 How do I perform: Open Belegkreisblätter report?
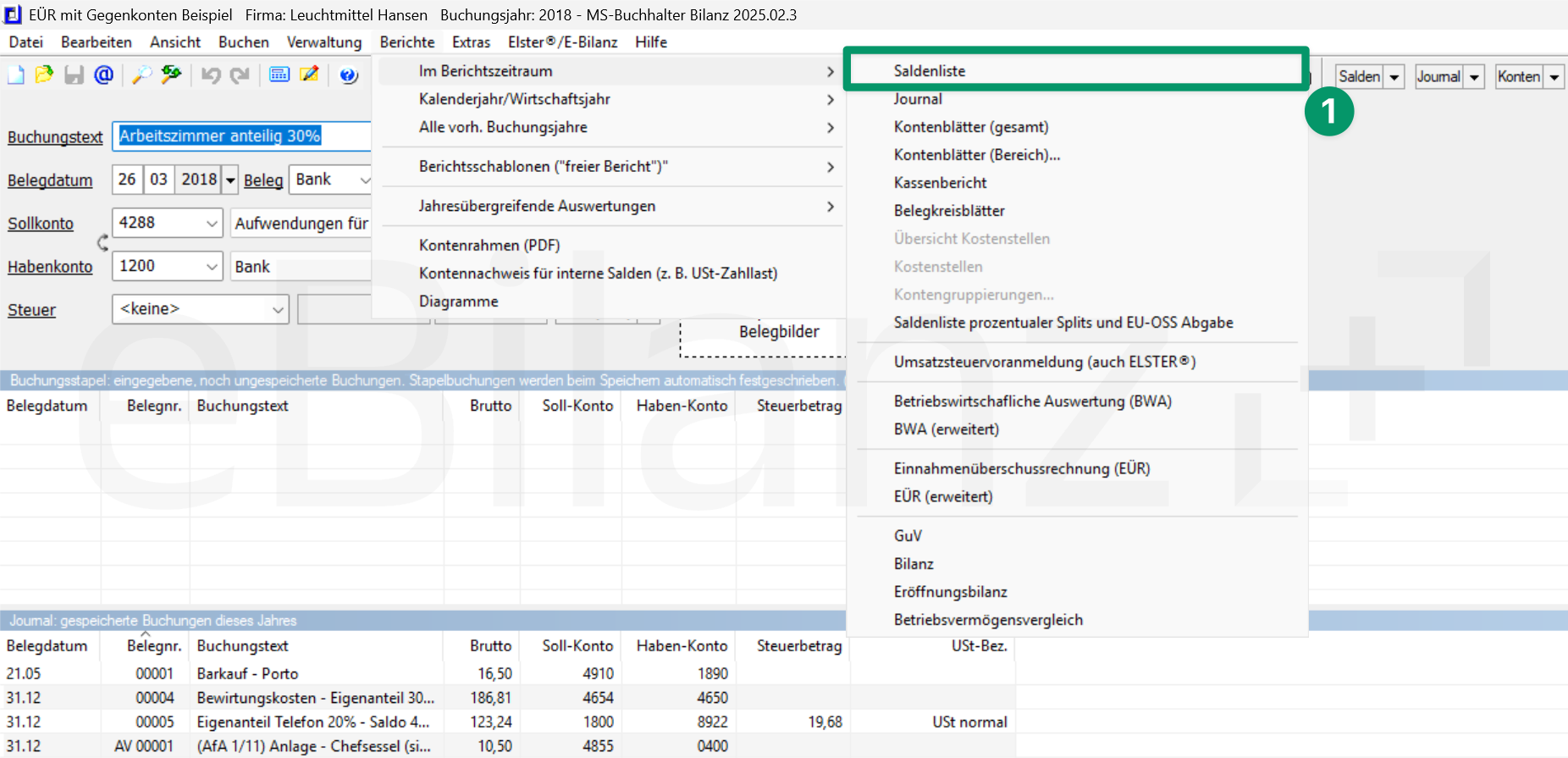[x=1077, y=211]
